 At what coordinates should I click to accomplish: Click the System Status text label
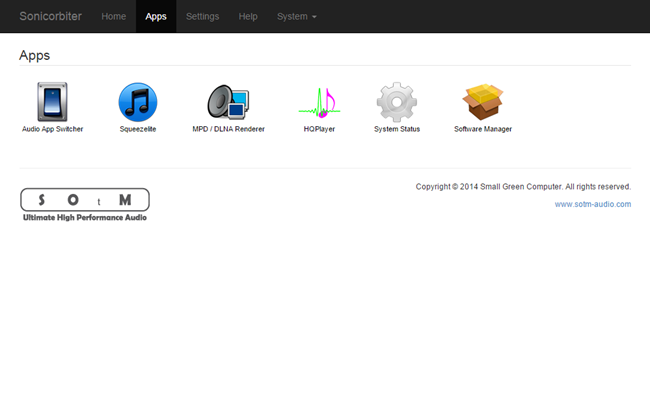[397, 129]
